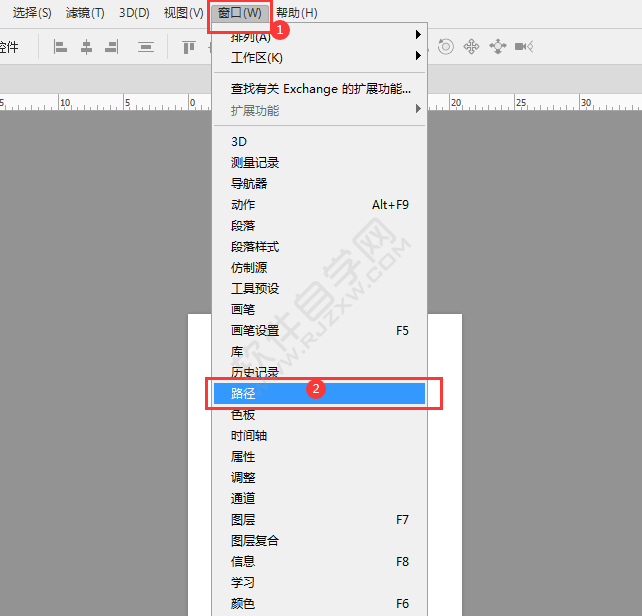The image size is (642, 616).
Task: Choose 段落样式 panel entry
Action: 319,247
